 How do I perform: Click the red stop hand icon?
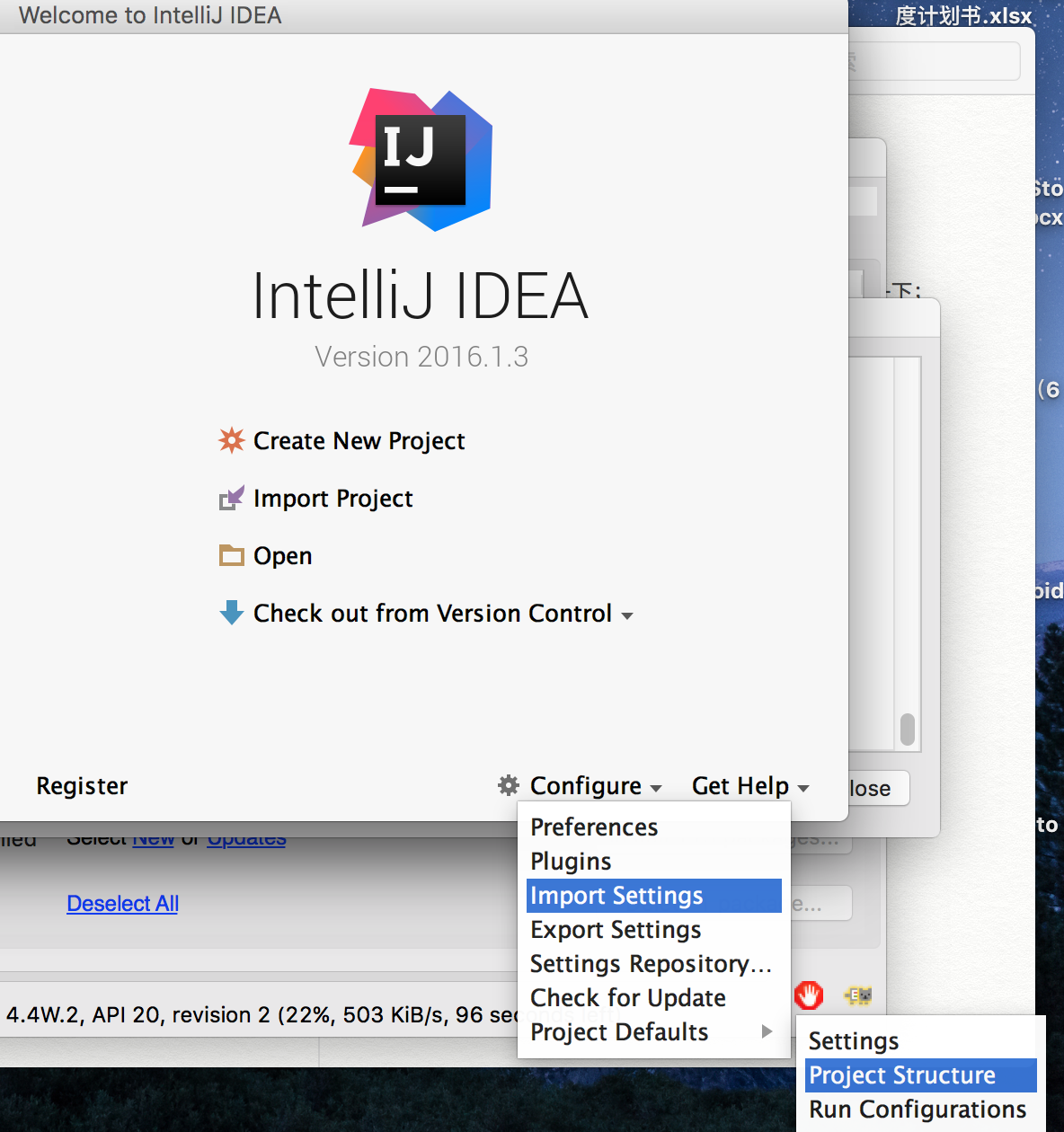click(x=809, y=995)
